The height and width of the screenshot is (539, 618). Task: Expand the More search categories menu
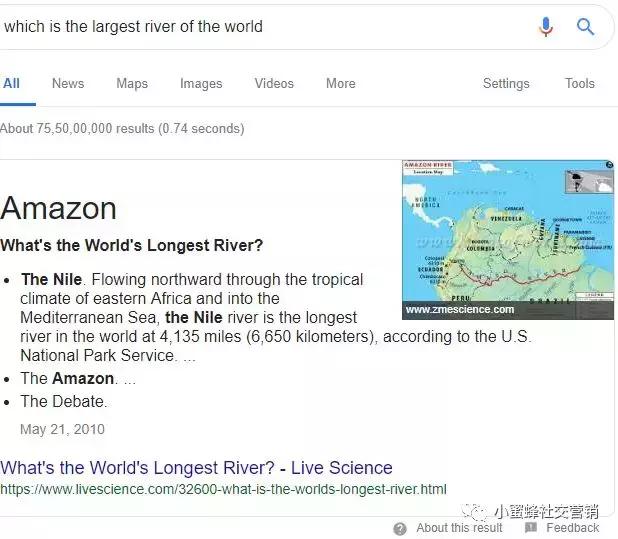point(341,83)
